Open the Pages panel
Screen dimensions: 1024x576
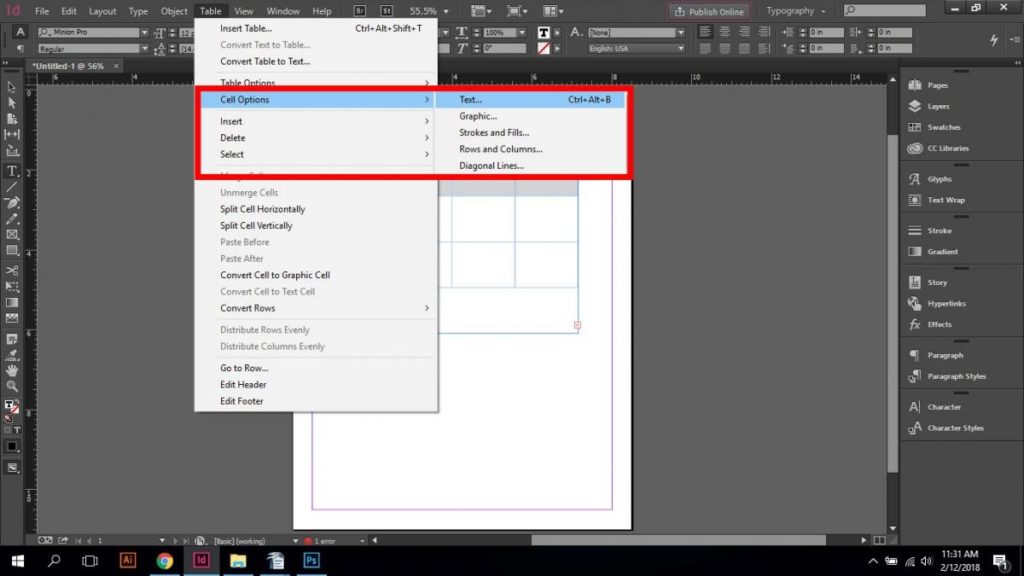940,84
